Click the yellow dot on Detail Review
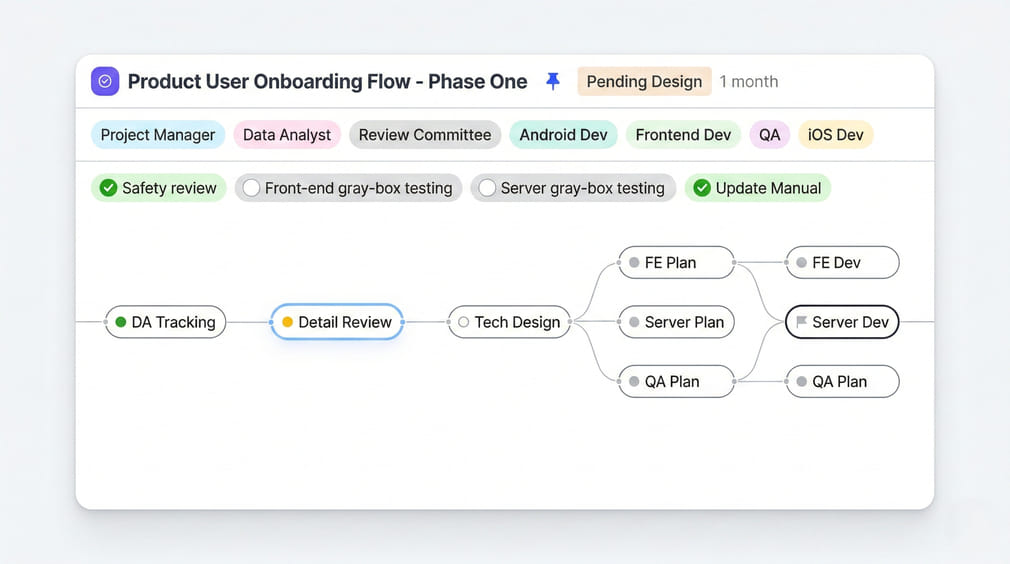1010x564 pixels. [x=288, y=322]
